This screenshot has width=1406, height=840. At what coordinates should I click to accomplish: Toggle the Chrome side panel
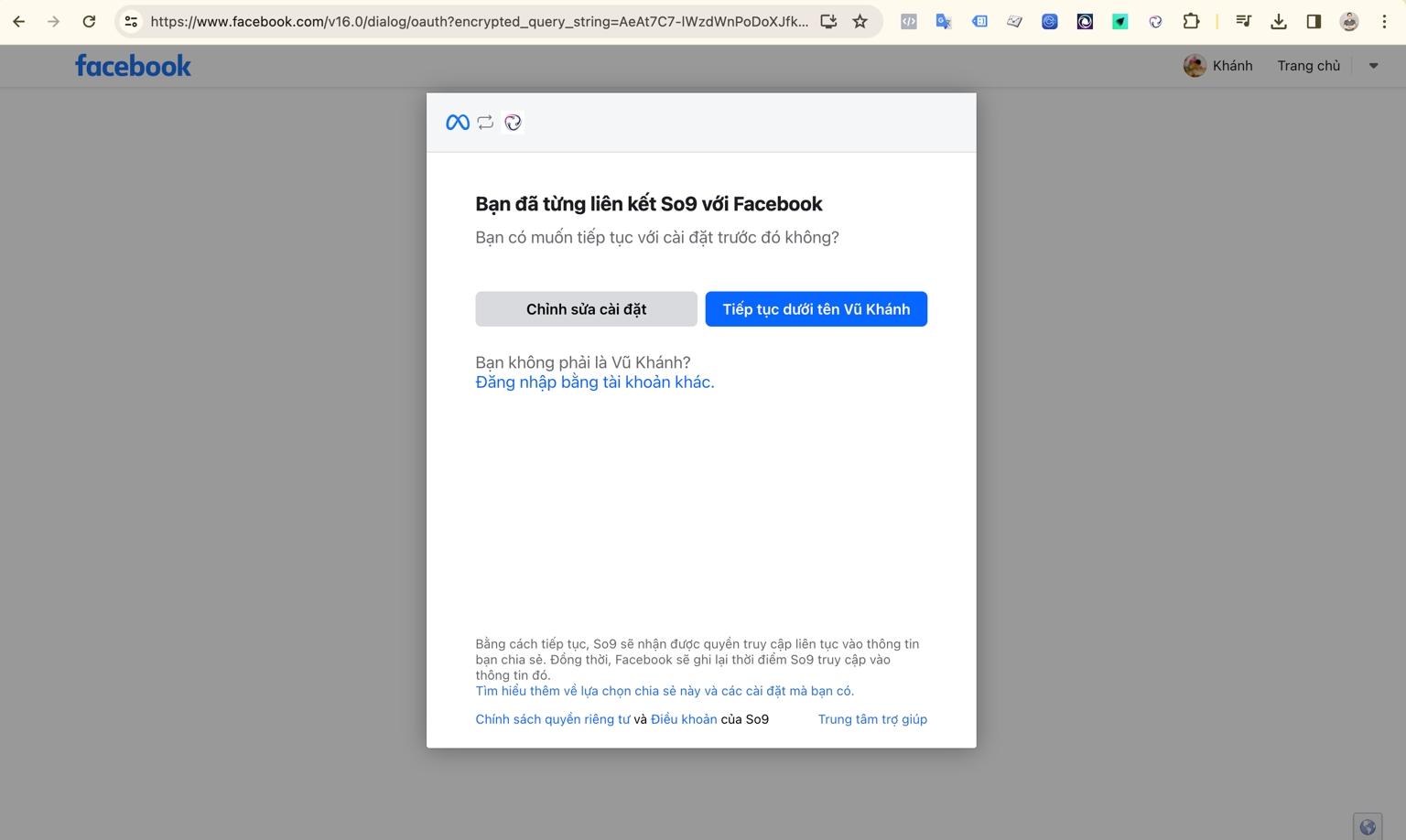tap(1314, 21)
